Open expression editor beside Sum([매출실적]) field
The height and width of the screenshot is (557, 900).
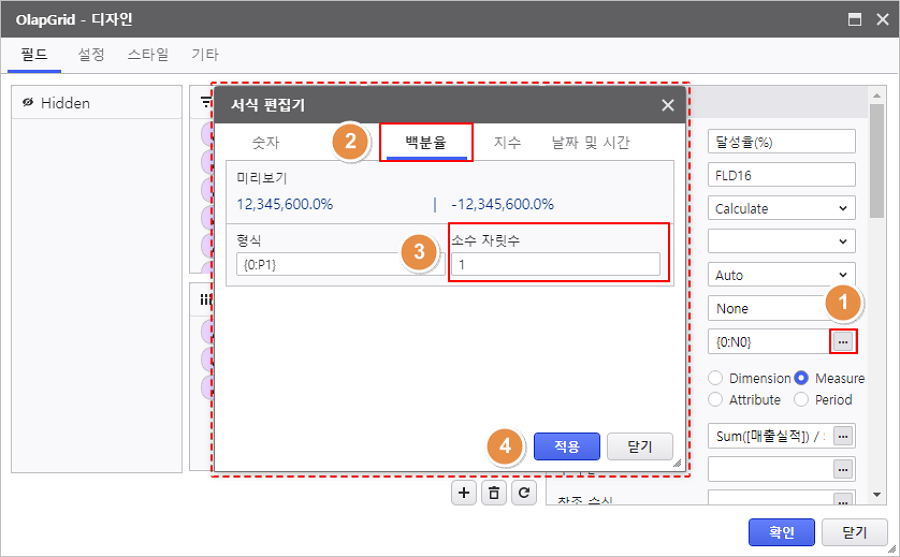pos(843,436)
